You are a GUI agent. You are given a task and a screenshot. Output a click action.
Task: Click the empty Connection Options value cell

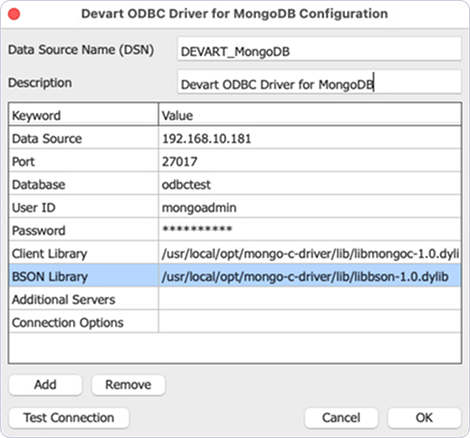pyautogui.click(x=310, y=322)
